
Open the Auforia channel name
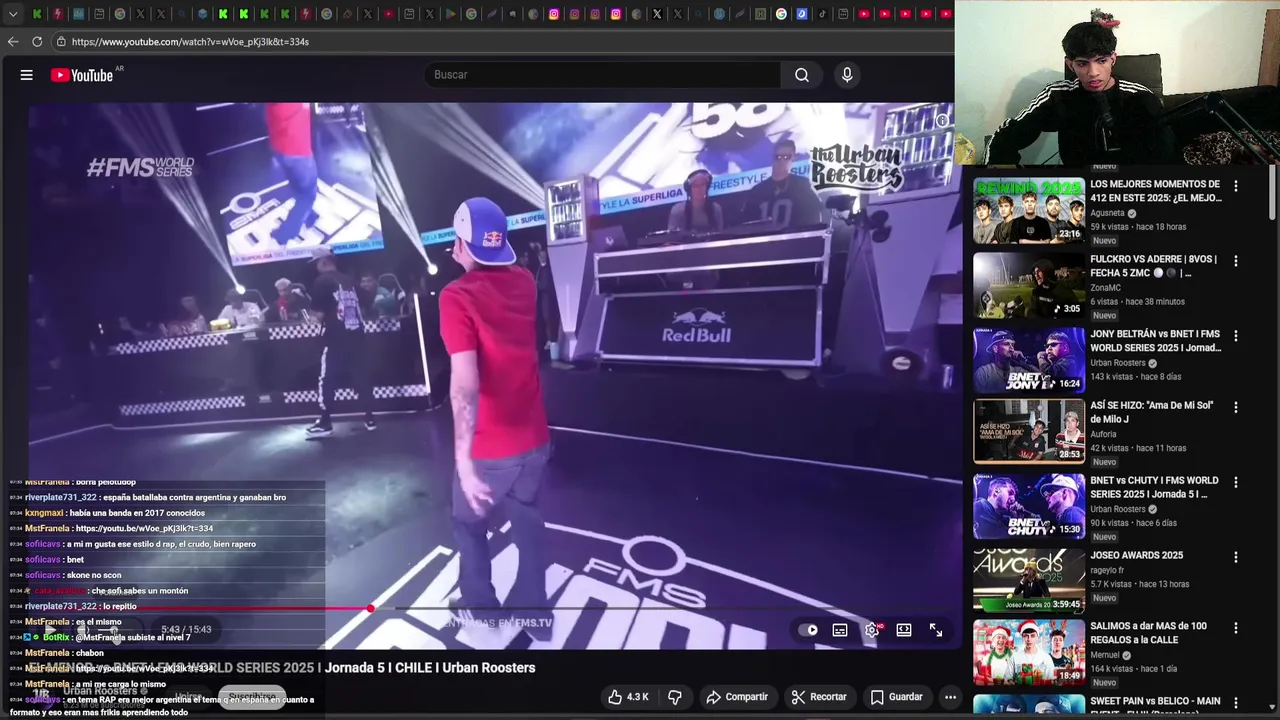point(1103,434)
